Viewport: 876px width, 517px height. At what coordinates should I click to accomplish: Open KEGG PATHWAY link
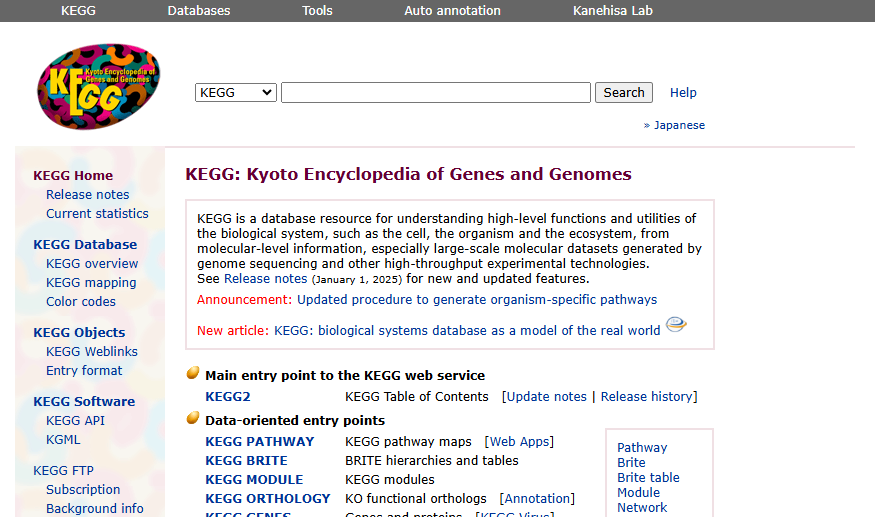tap(260, 442)
